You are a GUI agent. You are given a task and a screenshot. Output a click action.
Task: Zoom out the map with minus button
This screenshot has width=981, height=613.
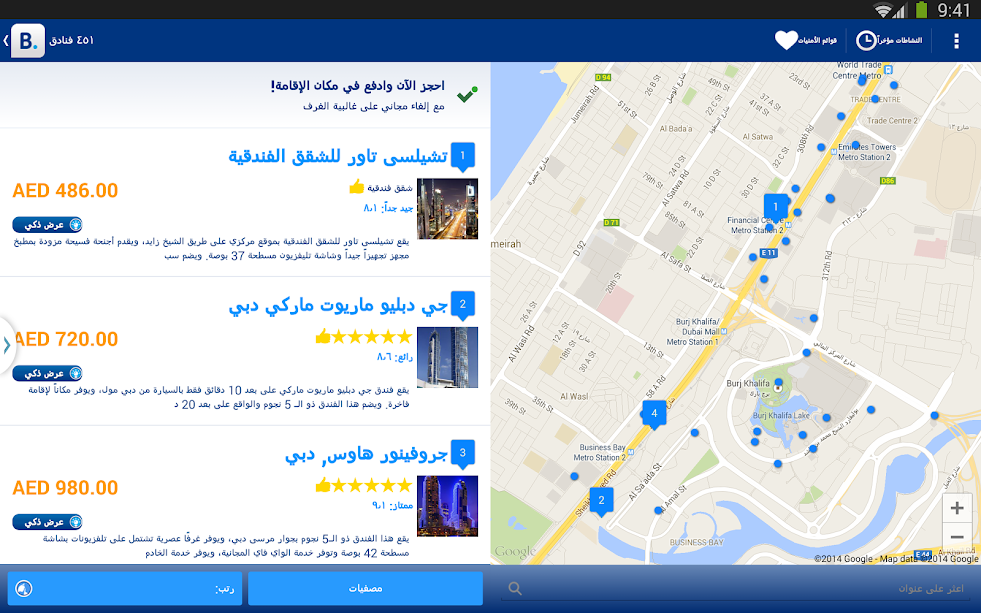point(957,537)
